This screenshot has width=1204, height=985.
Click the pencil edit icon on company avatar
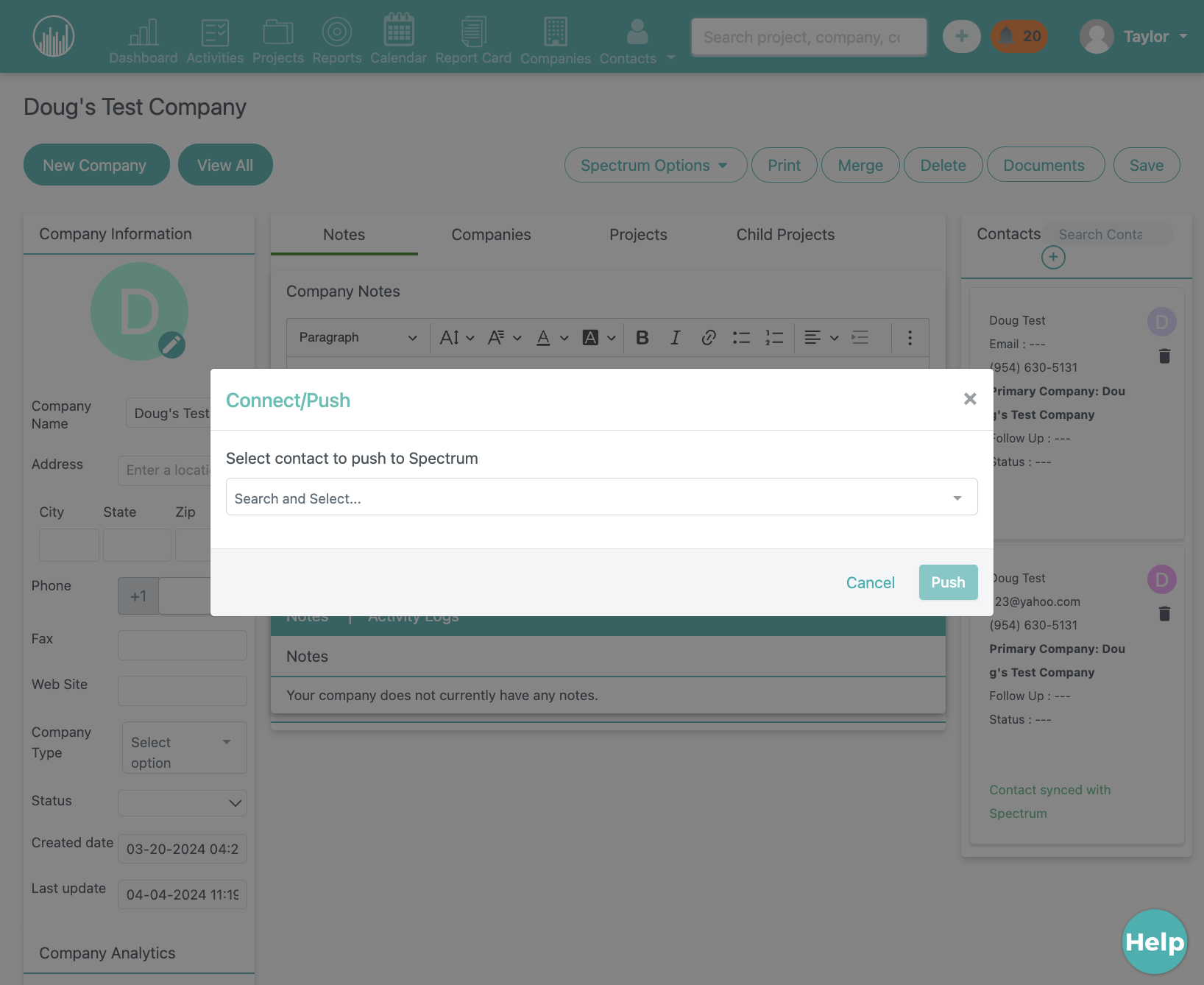point(172,345)
